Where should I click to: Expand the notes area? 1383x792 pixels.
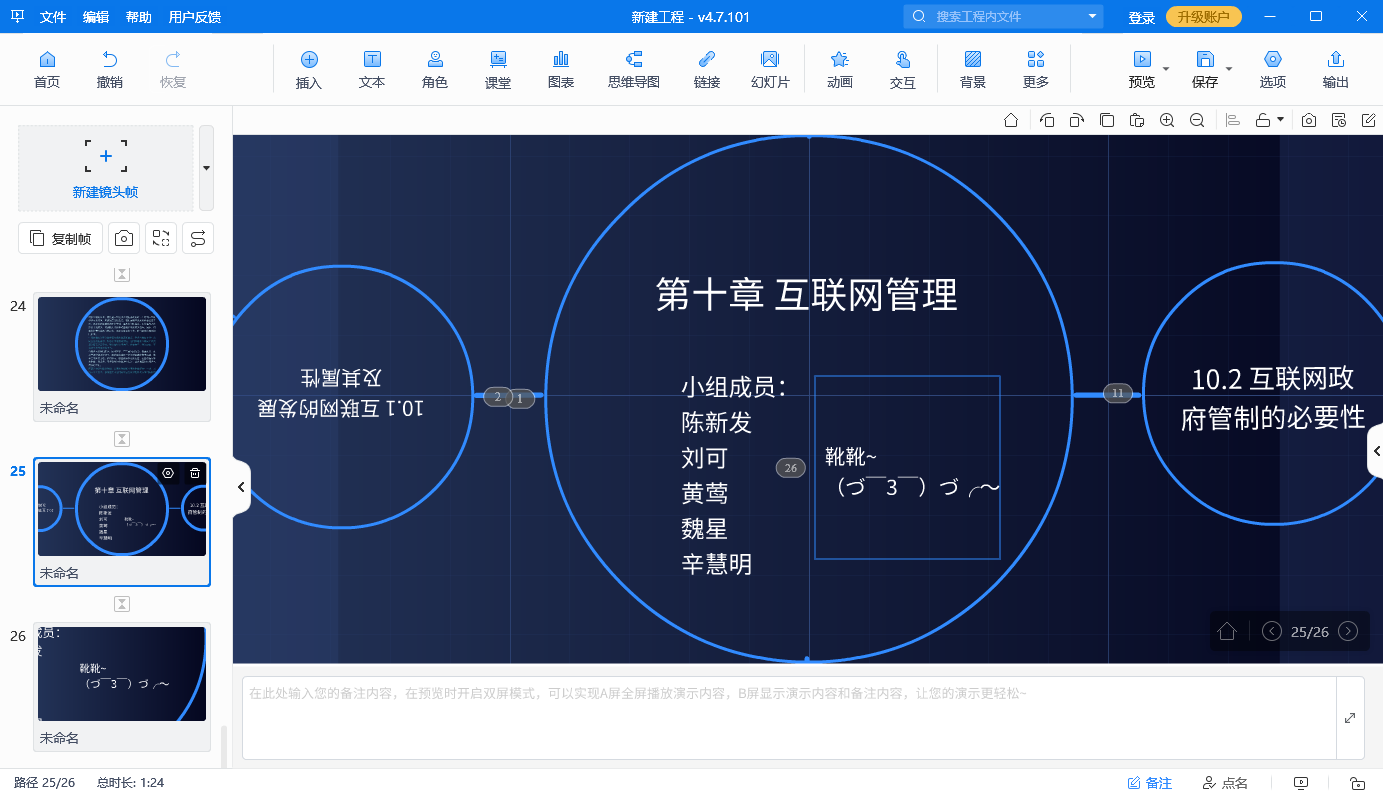(x=1350, y=718)
